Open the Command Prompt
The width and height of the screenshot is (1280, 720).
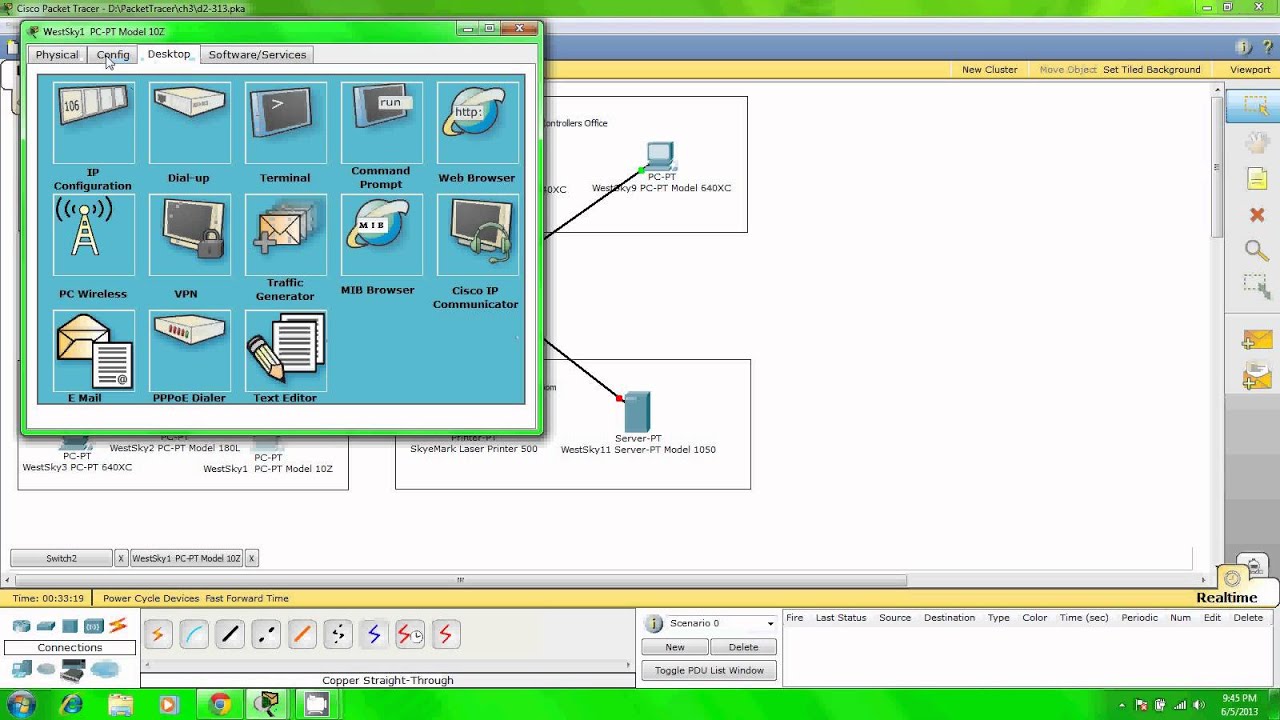coord(381,123)
